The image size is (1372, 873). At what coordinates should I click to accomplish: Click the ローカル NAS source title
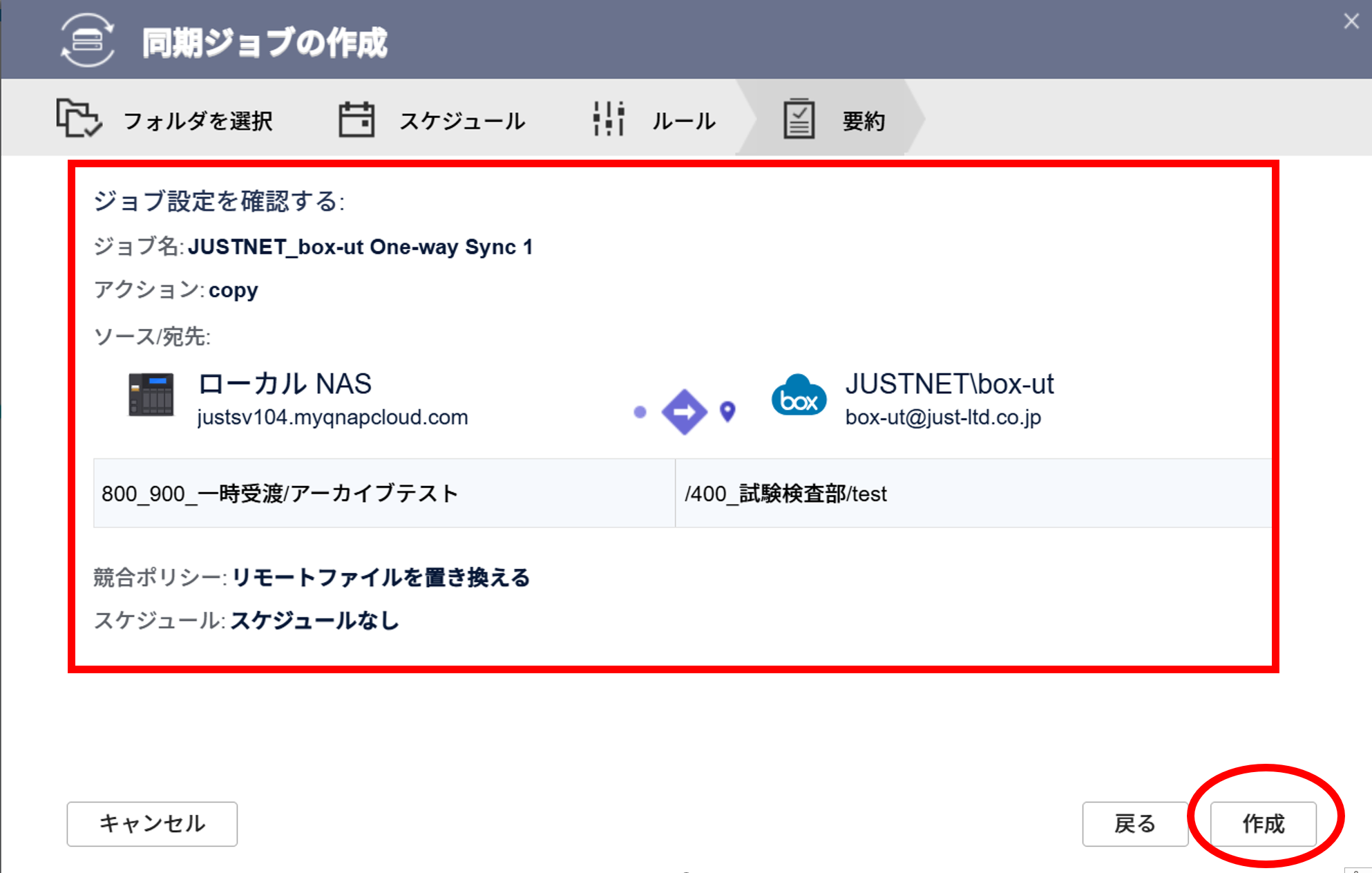tap(285, 384)
